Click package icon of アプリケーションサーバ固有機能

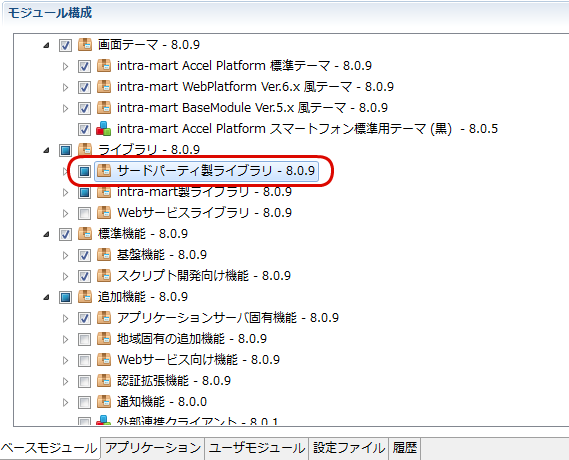pyautogui.click(x=104, y=318)
